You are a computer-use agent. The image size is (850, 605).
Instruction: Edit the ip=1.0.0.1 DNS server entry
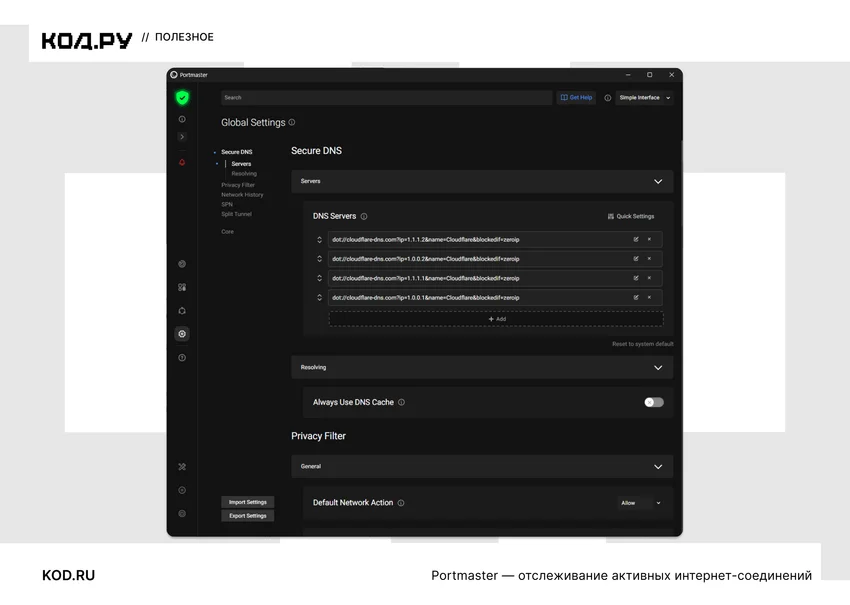[636, 297]
